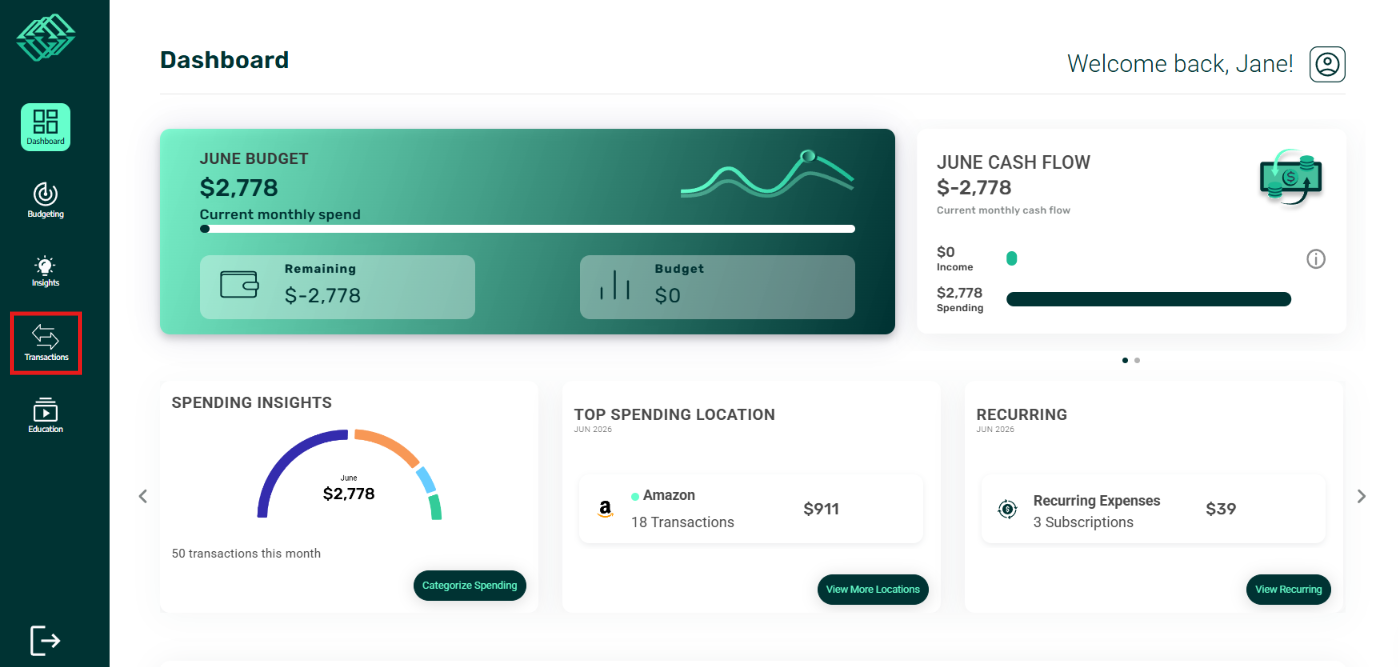Image resolution: width=1398 pixels, height=667 pixels.
Task: Click the cash flow info icon
Action: point(1316,259)
